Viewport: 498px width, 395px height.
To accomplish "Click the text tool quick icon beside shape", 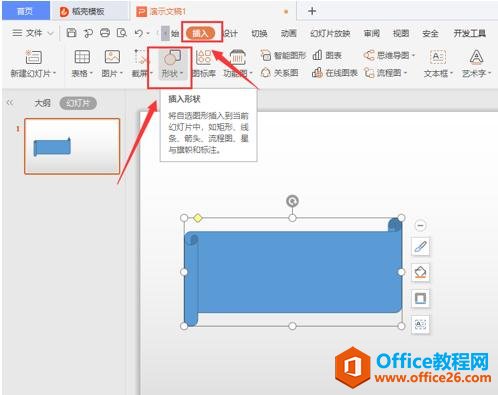I will 420,324.
